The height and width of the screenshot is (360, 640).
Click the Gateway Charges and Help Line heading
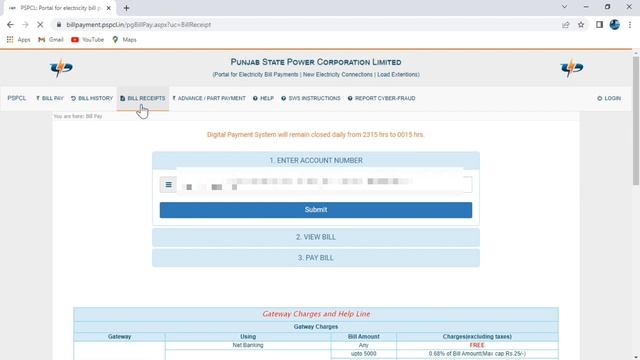point(316,314)
